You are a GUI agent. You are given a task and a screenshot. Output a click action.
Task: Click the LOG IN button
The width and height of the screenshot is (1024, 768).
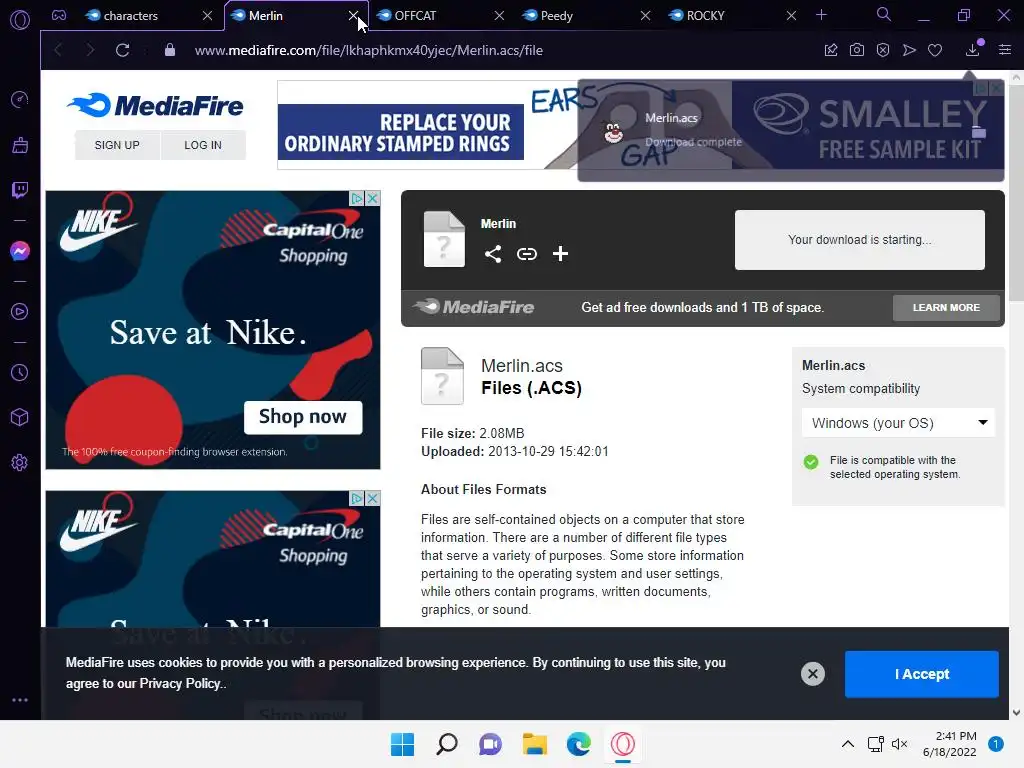click(x=203, y=145)
